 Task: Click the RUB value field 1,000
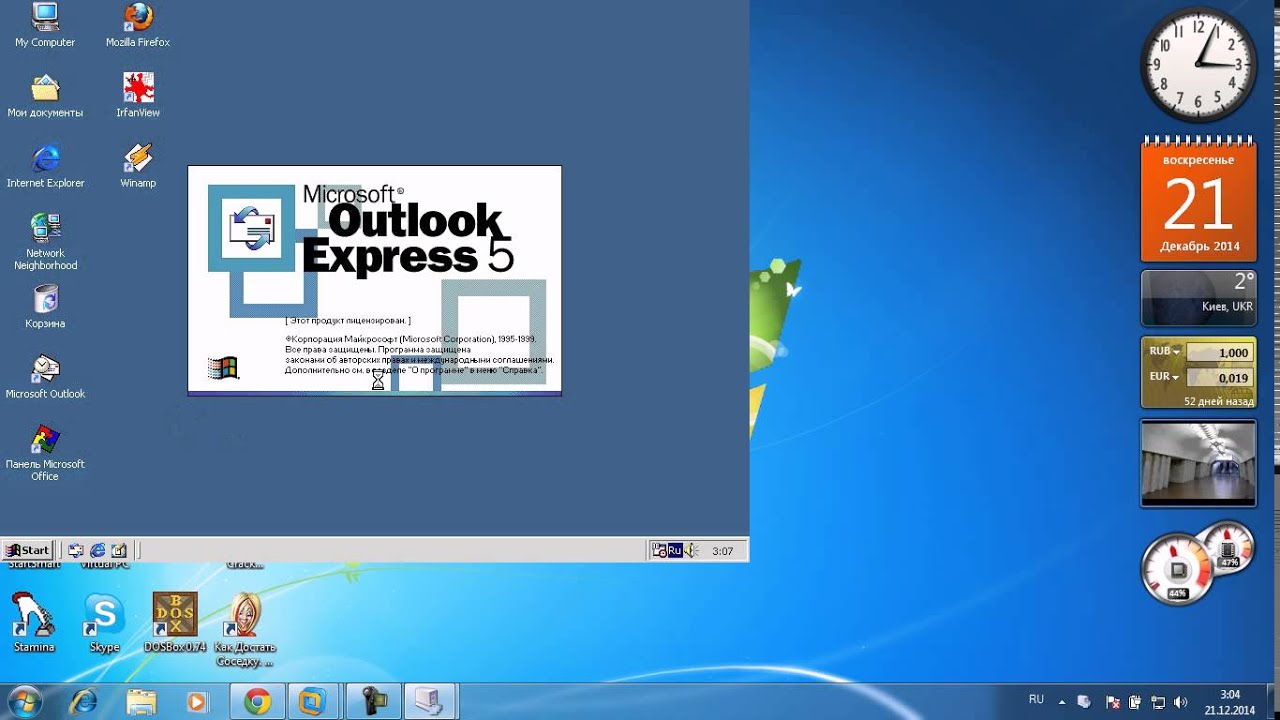click(x=1219, y=353)
